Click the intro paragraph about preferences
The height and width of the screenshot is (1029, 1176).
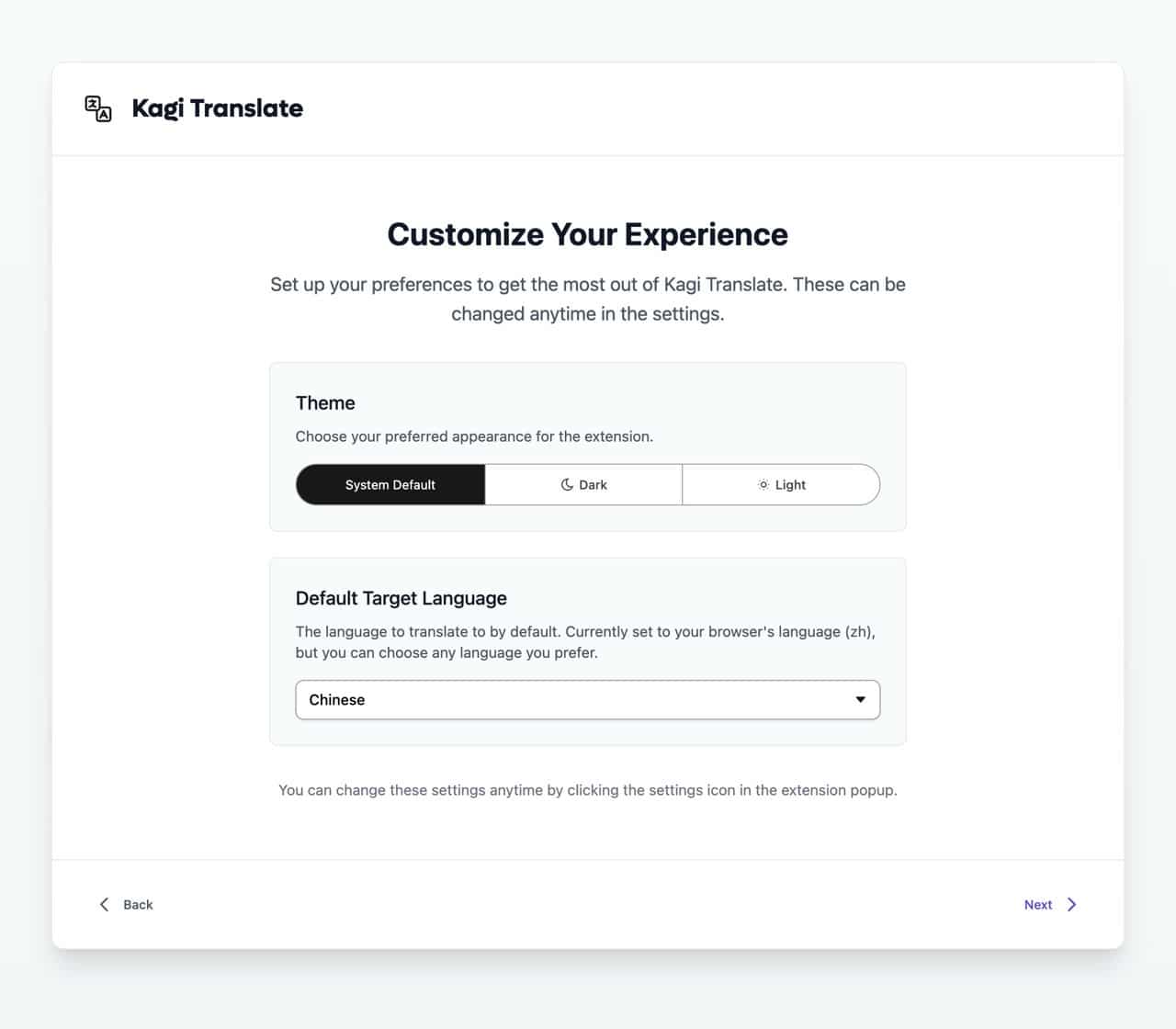(x=588, y=299)
